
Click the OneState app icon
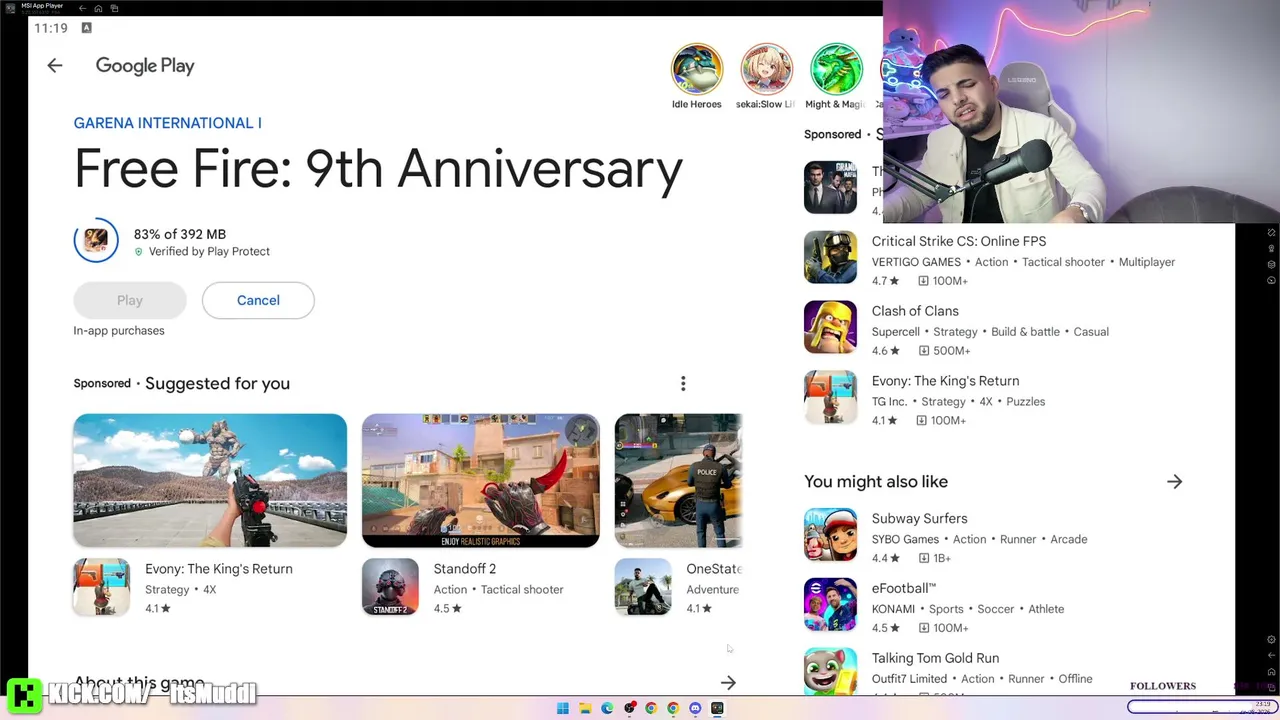[643, 587]
